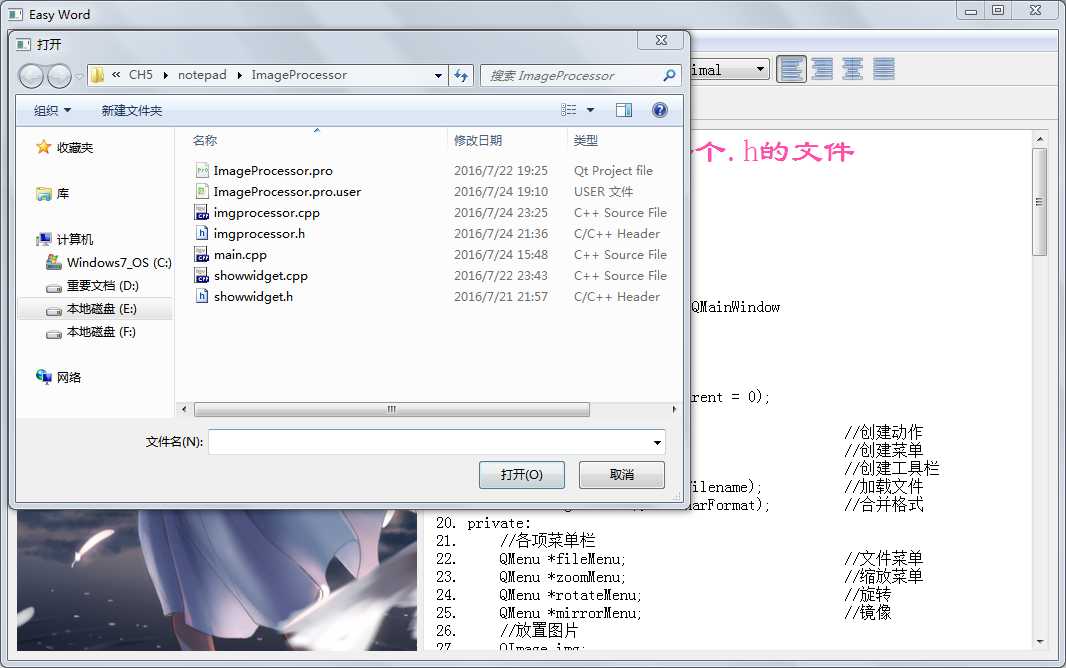Open 本地磁盘 (F:) drive

coord(91,332)
